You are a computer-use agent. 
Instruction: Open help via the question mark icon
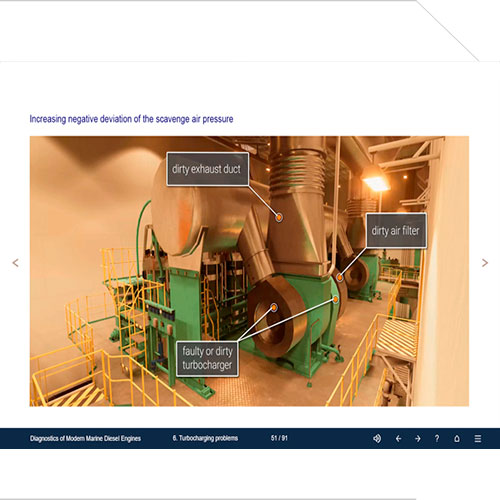tap(437, 438)
